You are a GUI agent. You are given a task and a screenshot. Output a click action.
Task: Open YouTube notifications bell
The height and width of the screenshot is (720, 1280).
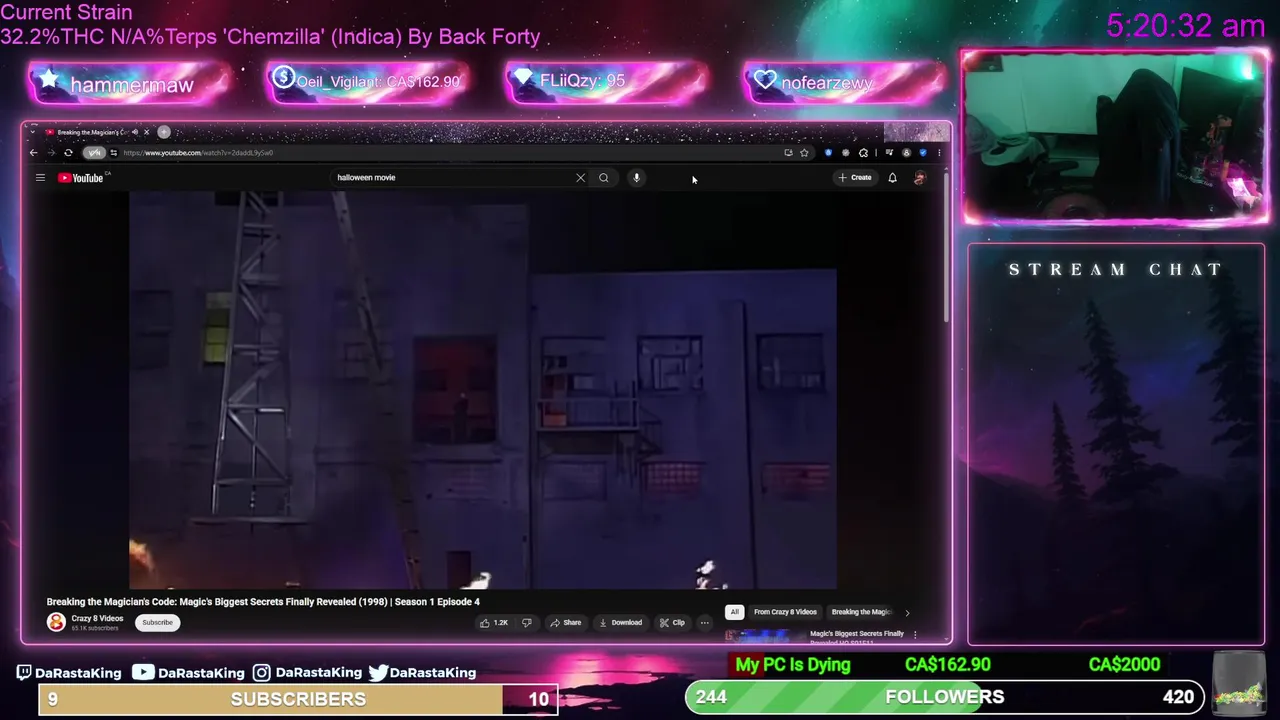(892, 177)
